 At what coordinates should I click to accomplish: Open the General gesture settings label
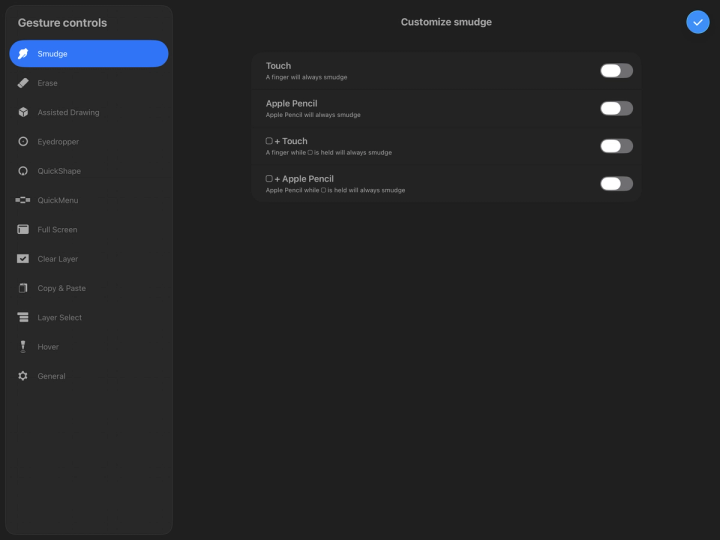(x=51, y=376)
